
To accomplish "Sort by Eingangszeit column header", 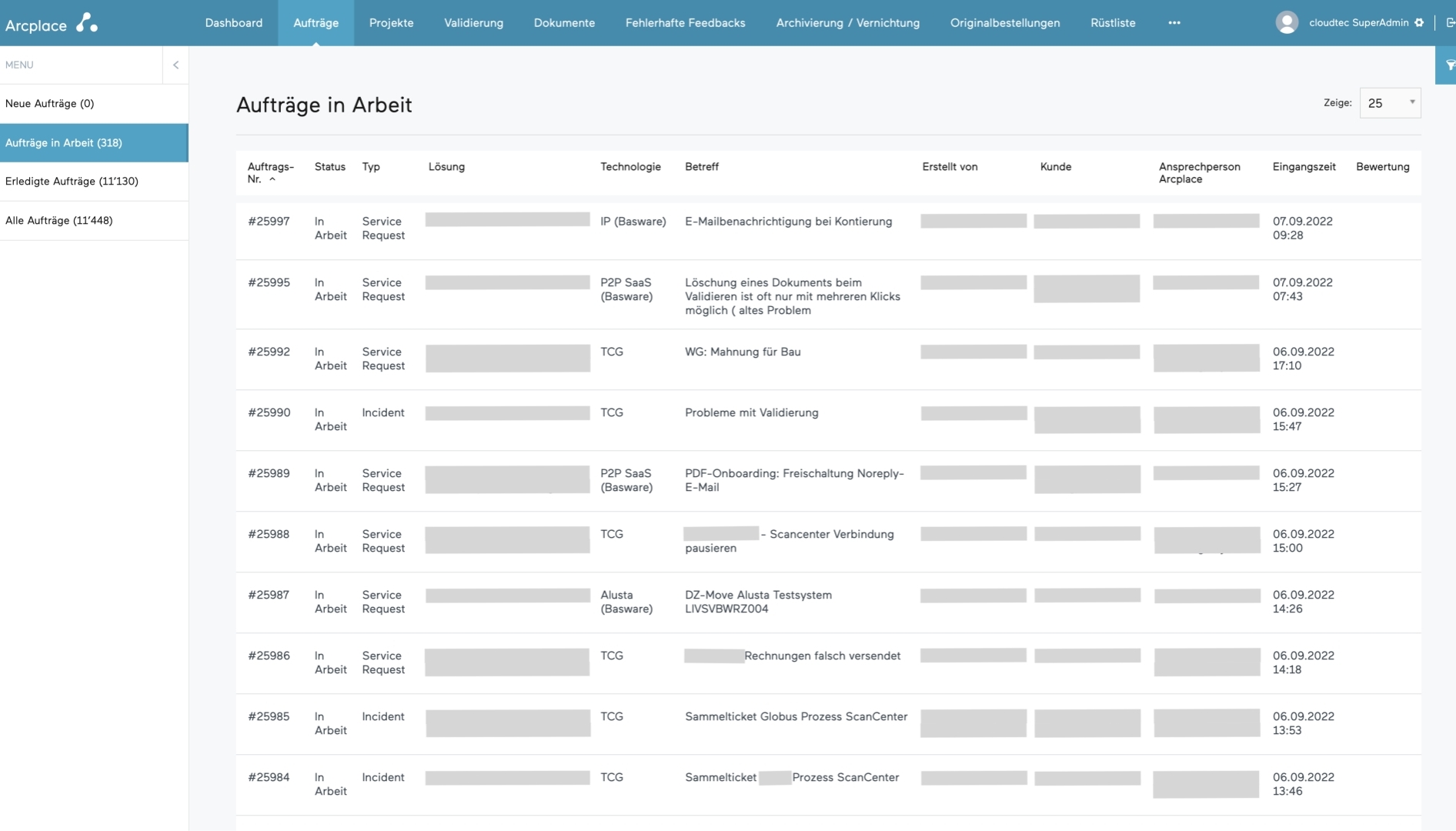I will [1304, 167].
